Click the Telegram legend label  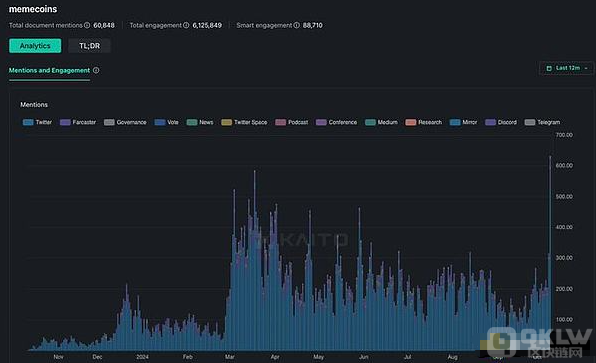tap(548, 122)
